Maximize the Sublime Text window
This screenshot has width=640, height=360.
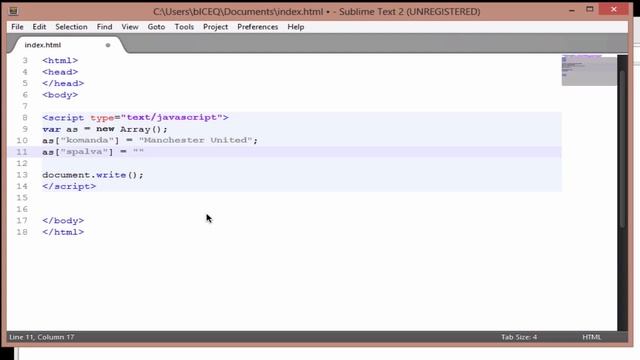pos(590,9)
